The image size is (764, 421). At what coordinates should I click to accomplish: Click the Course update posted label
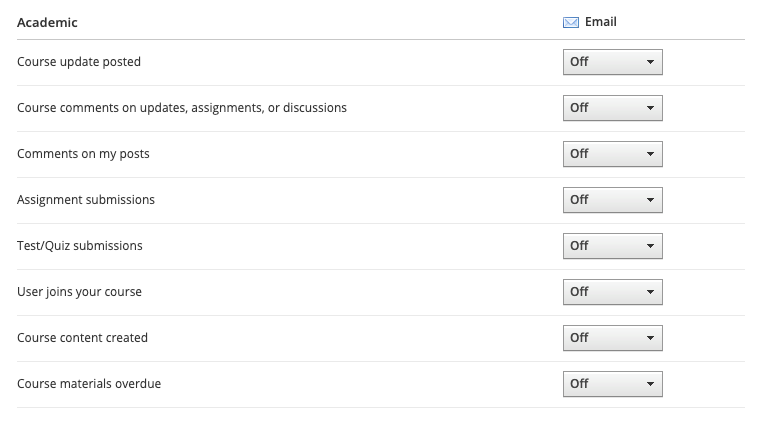tap(79, 62)
